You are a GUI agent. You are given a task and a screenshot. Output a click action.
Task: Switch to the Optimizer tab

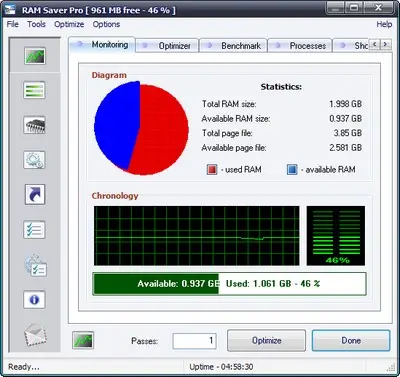[167, 46]
